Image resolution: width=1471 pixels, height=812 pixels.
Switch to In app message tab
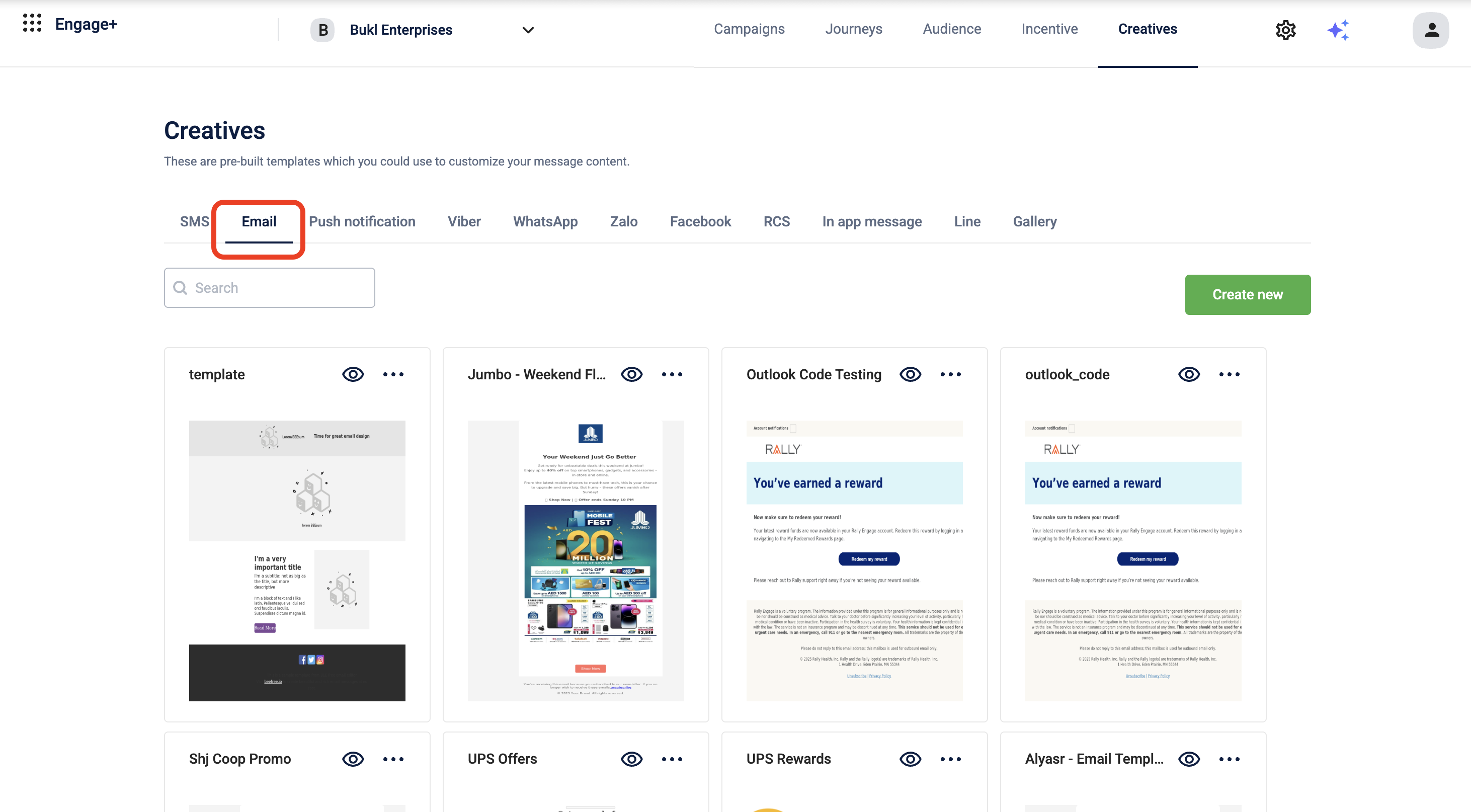[x=871, y=221]
